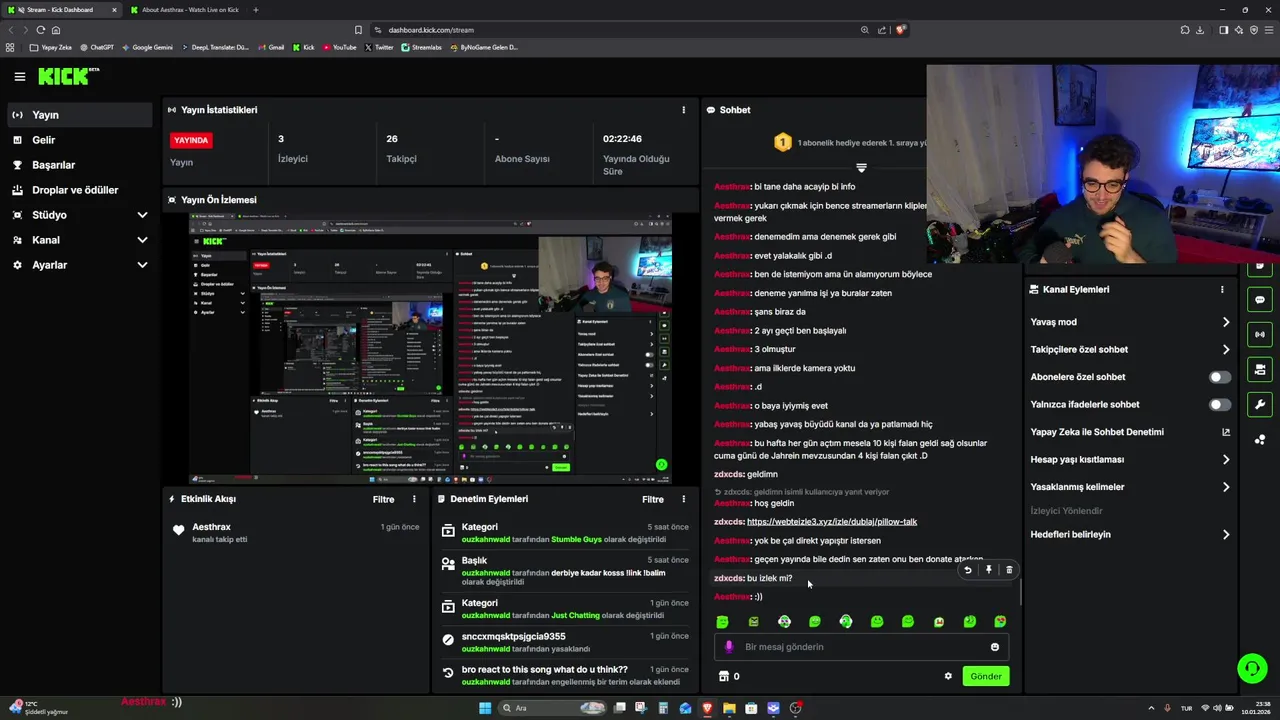
Task: Expand the Ayarlar sidebar section
Action: 80,265
